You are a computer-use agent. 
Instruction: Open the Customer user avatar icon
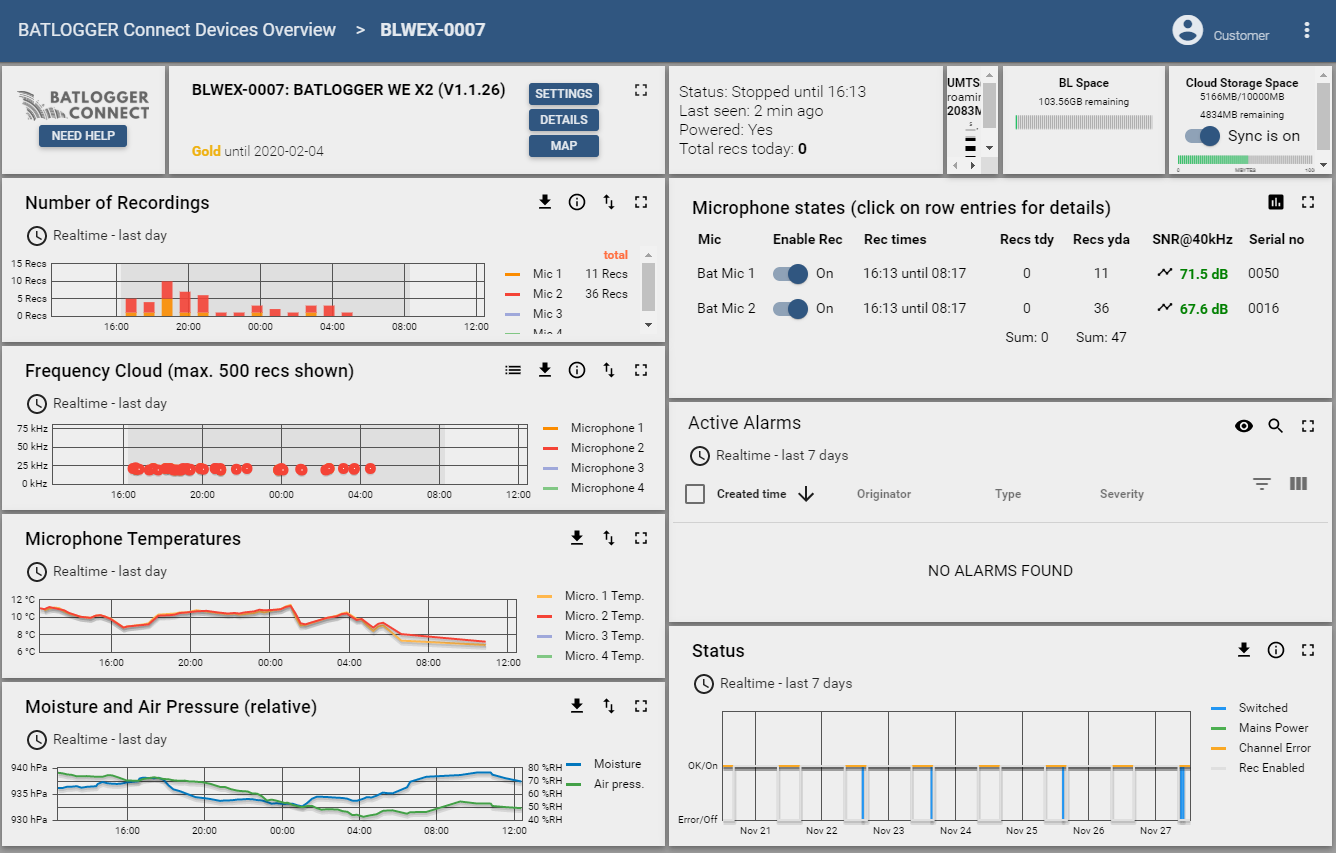[1187, 30]
